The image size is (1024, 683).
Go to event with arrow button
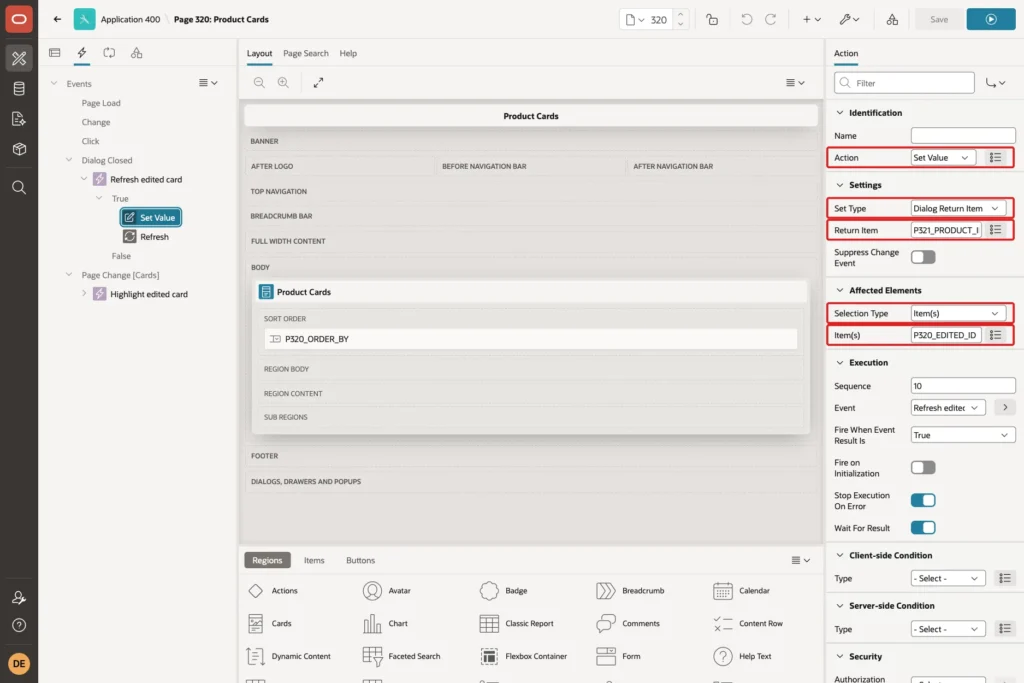point(1005,407)
